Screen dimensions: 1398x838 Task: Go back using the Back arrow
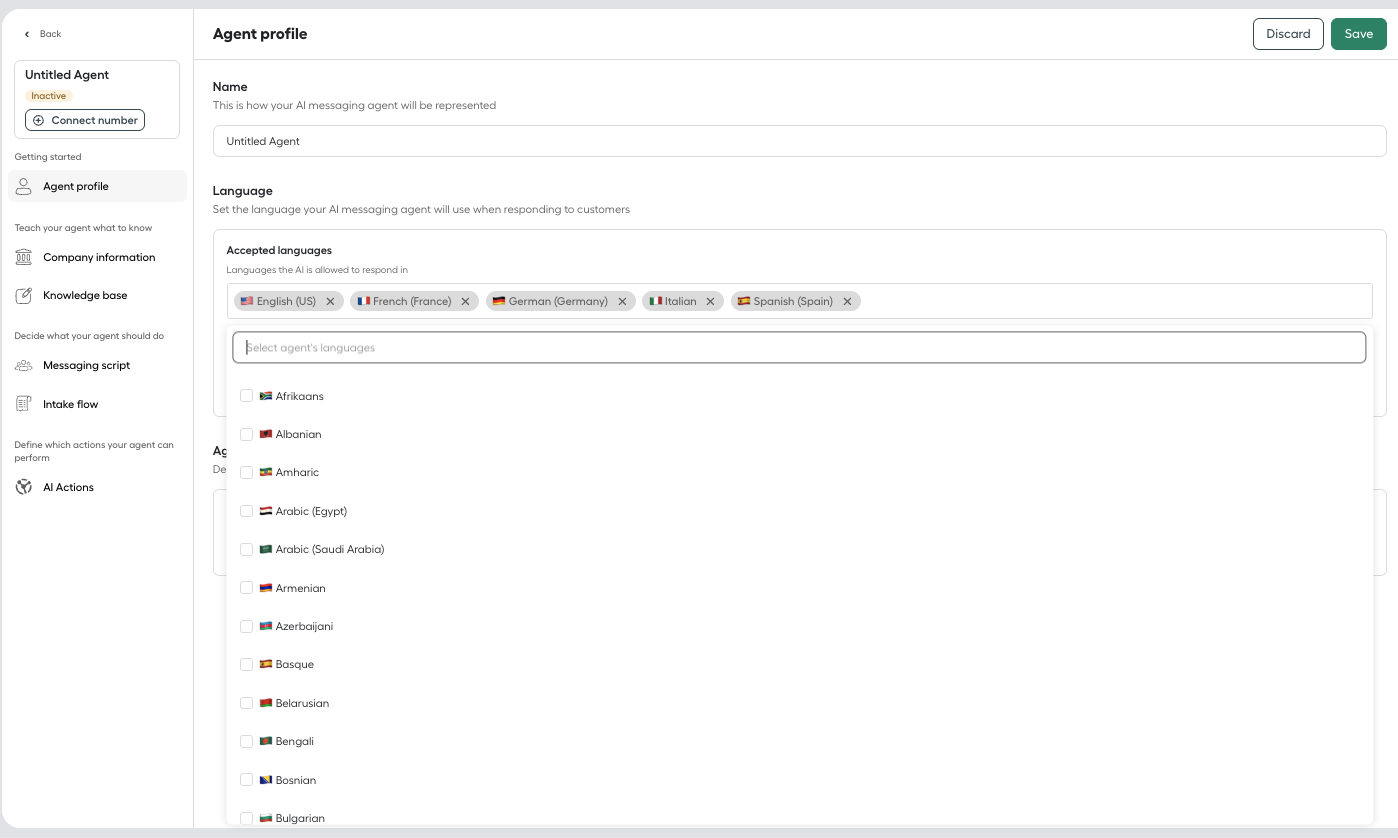click(x=27, y=34)
